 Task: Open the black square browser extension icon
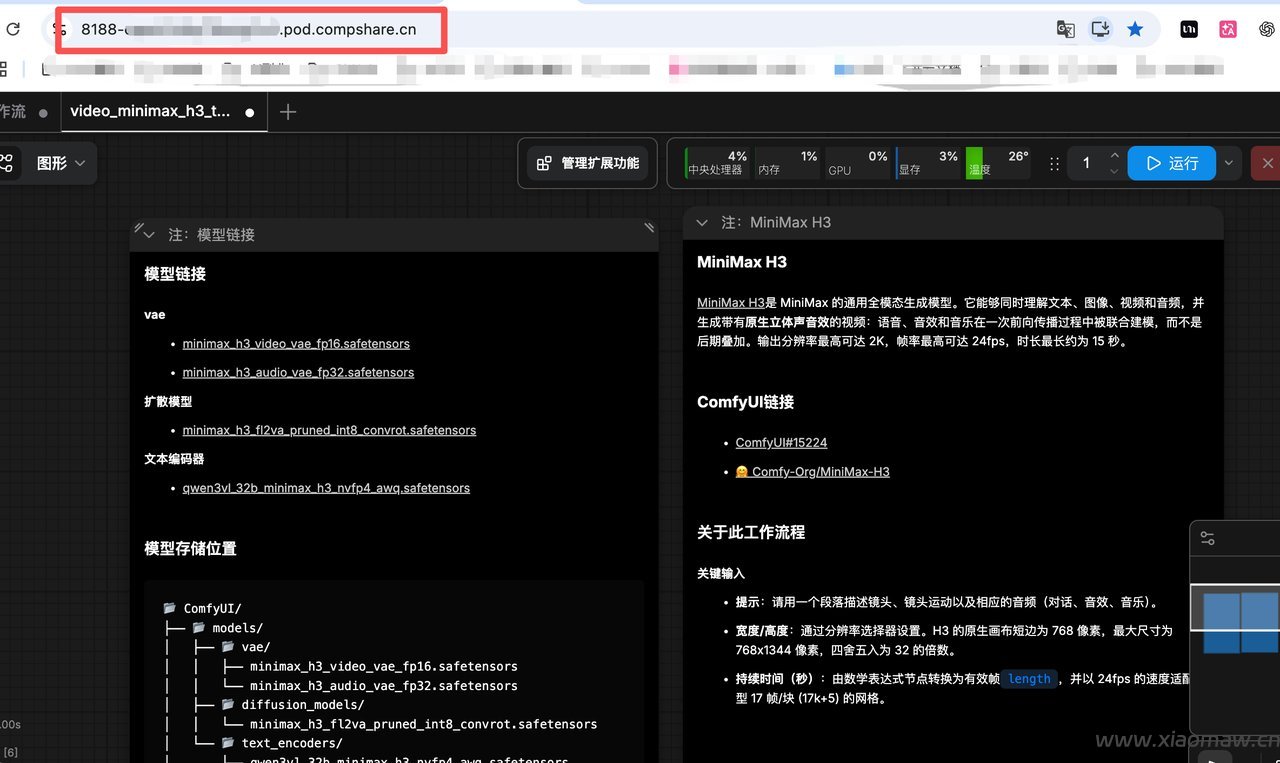(x=1189, y=29)
